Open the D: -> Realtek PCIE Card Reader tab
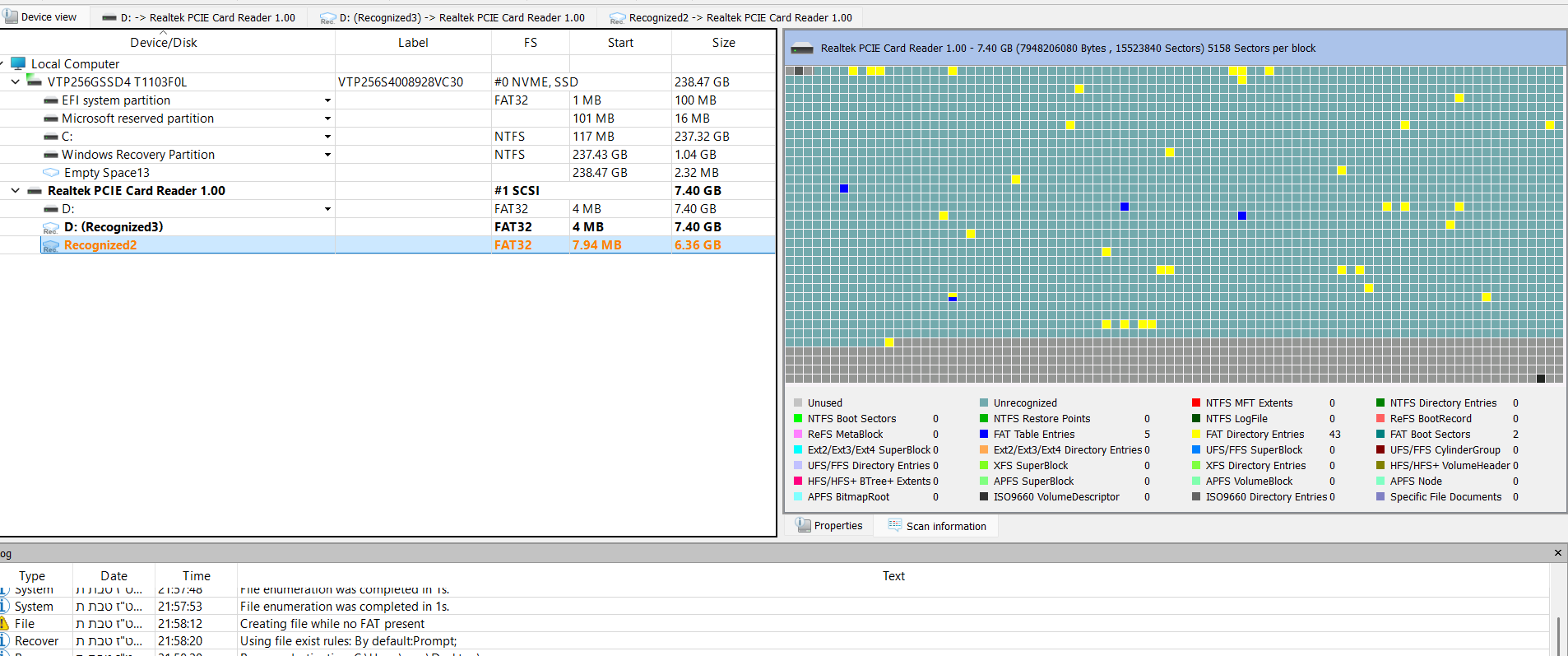This screenshot has height=656, width=1568. [x=198, y=17]
